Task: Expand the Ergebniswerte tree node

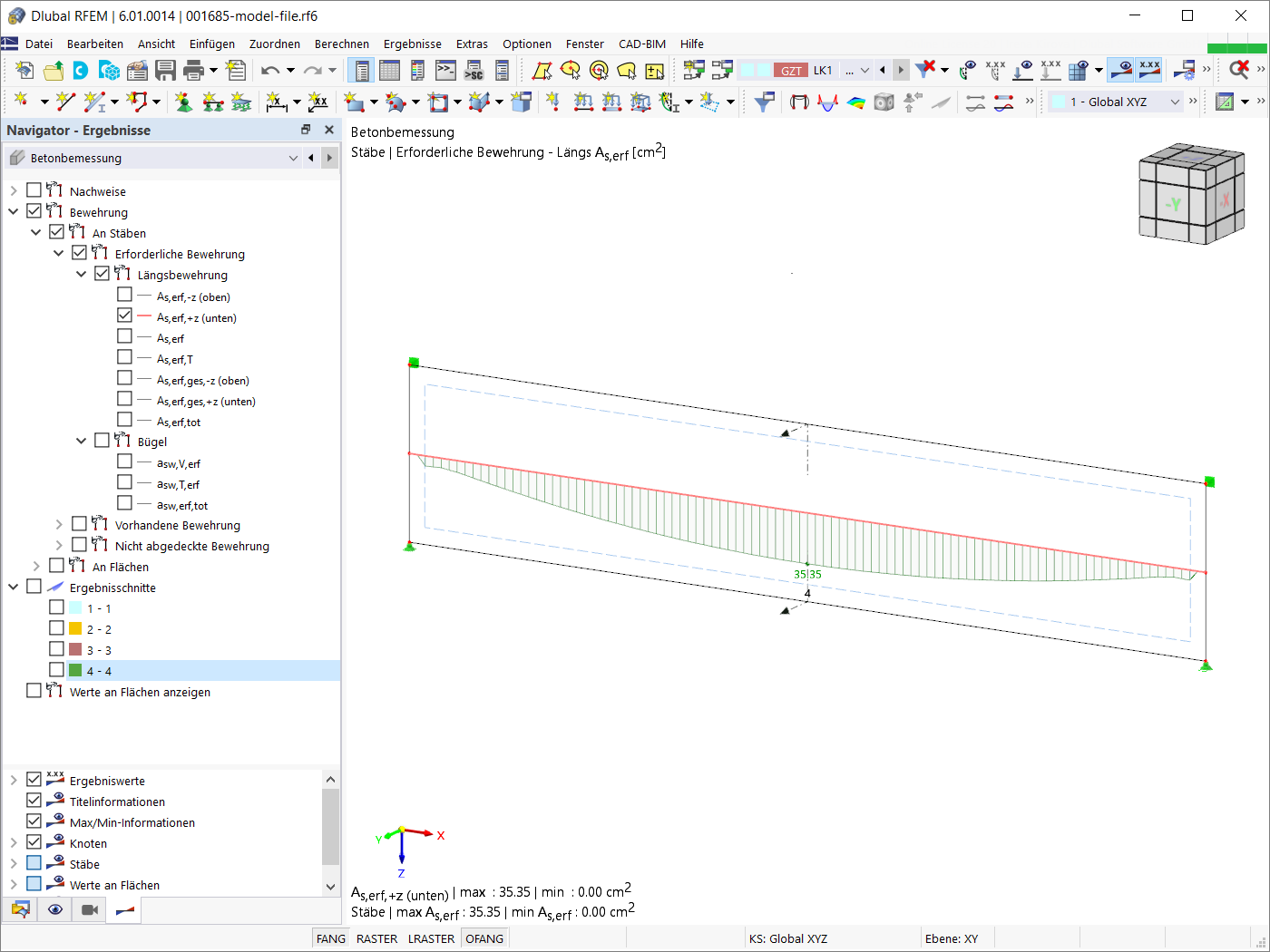Action: (14, 781)
